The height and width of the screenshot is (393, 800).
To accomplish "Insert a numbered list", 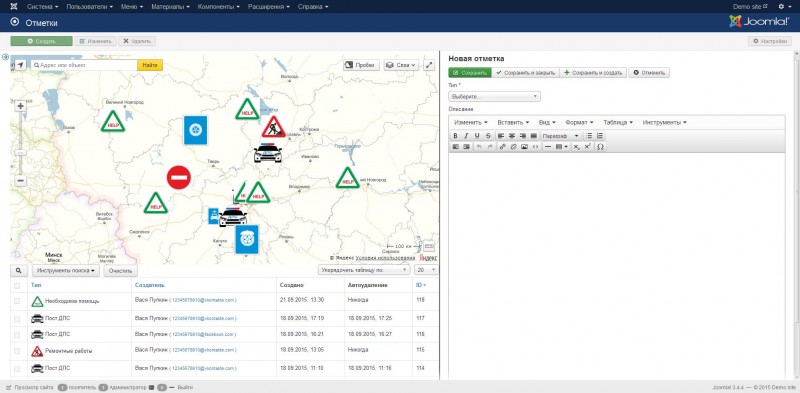I will [600, 136].
